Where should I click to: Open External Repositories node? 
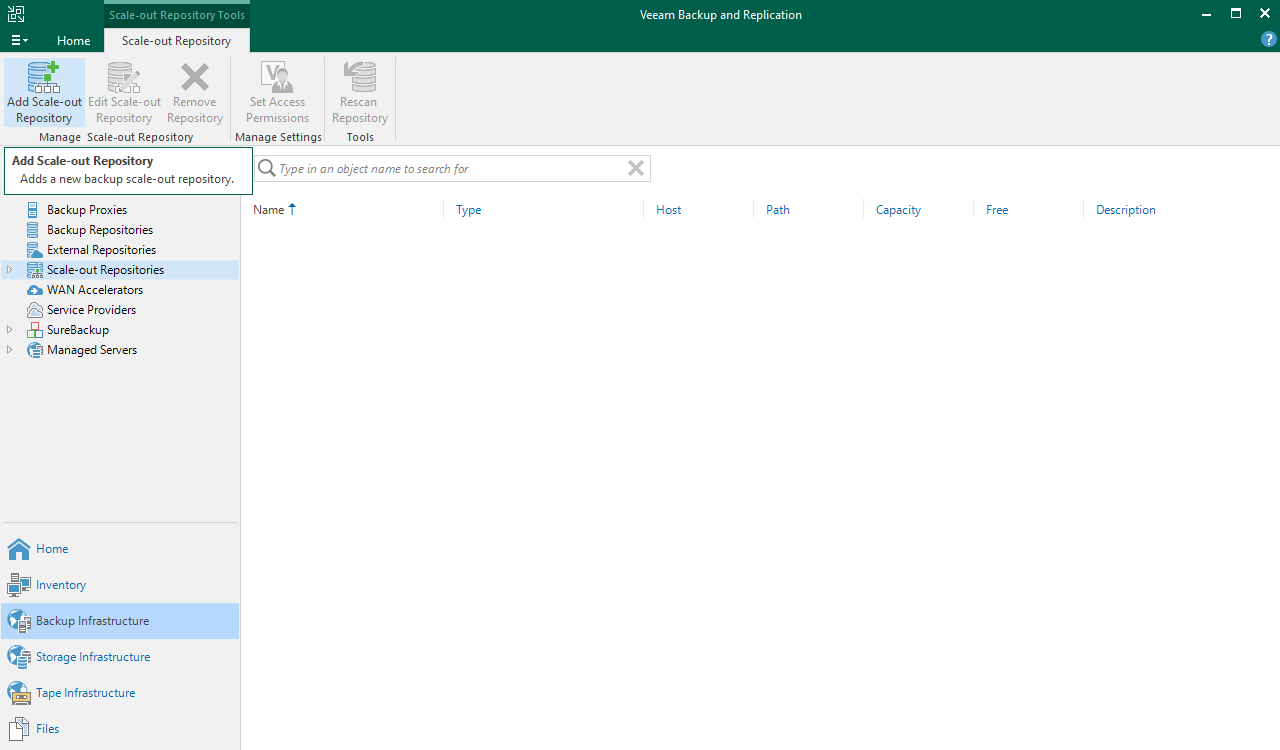(x=101, y=250)
